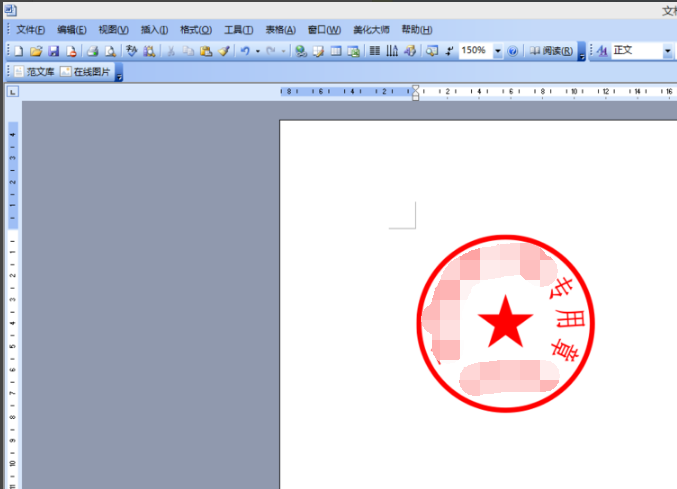
Task: Save the document with floppy icon
Action: [x=54, y=51]
